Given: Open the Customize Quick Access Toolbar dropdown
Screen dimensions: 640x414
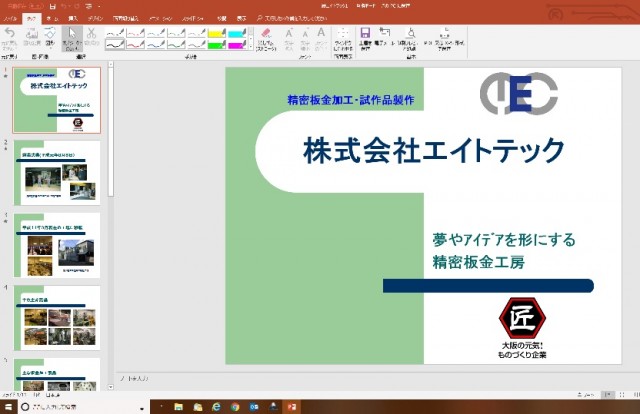Looking at the screenshot, I should [x=99, y=7].
